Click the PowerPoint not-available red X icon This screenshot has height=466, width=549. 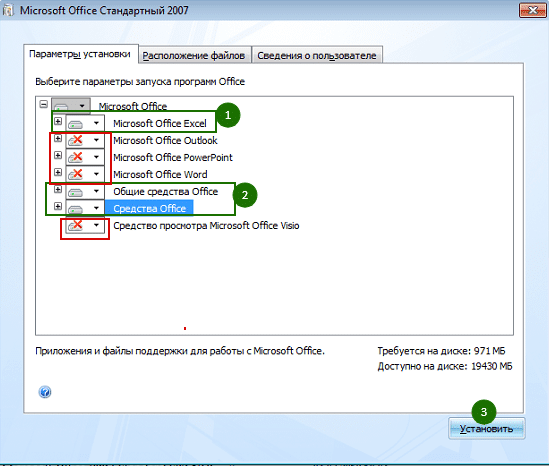[x=75, y=157]
